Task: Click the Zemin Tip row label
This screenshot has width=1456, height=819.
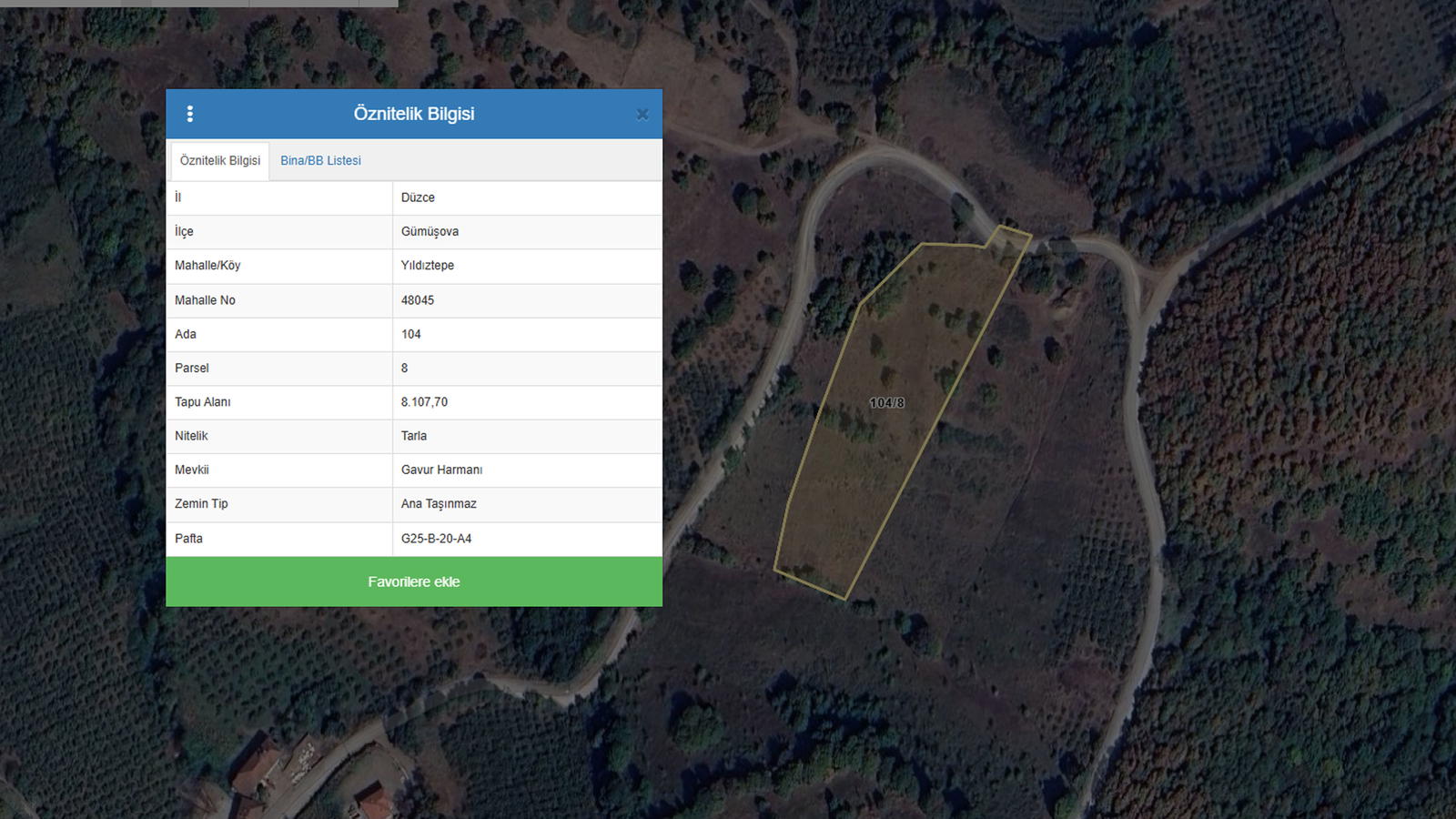Action: [201, 504]
